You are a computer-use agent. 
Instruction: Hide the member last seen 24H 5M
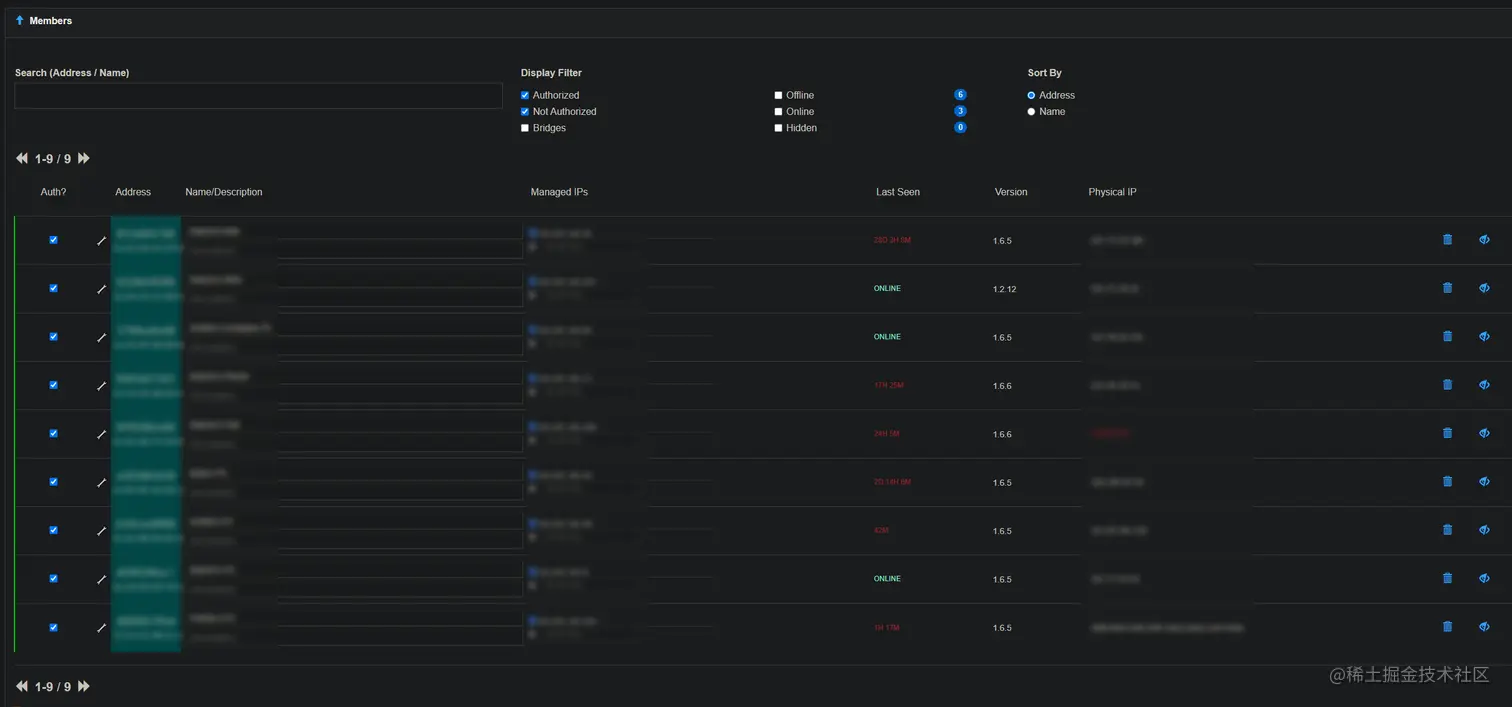pos(1484,433)
